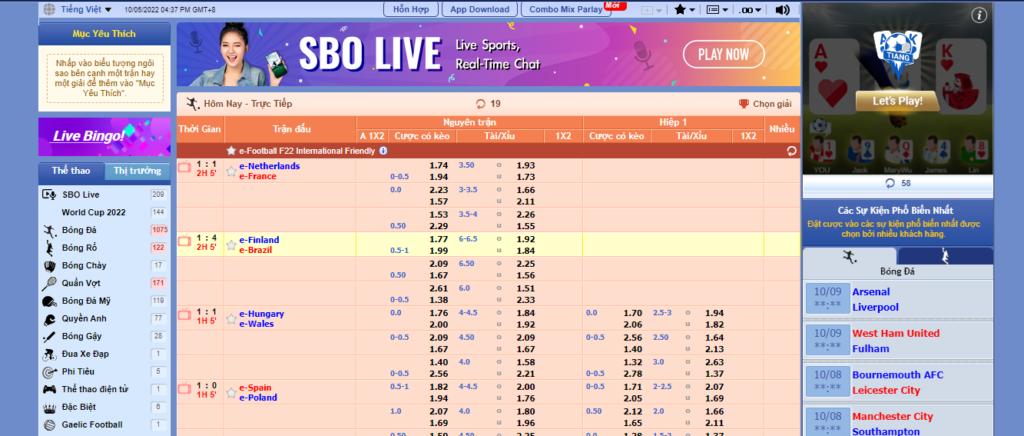Open SBO Live in the sports sidebar
This screenshot has width=1024, height=436.
click(x=104, y=195)
